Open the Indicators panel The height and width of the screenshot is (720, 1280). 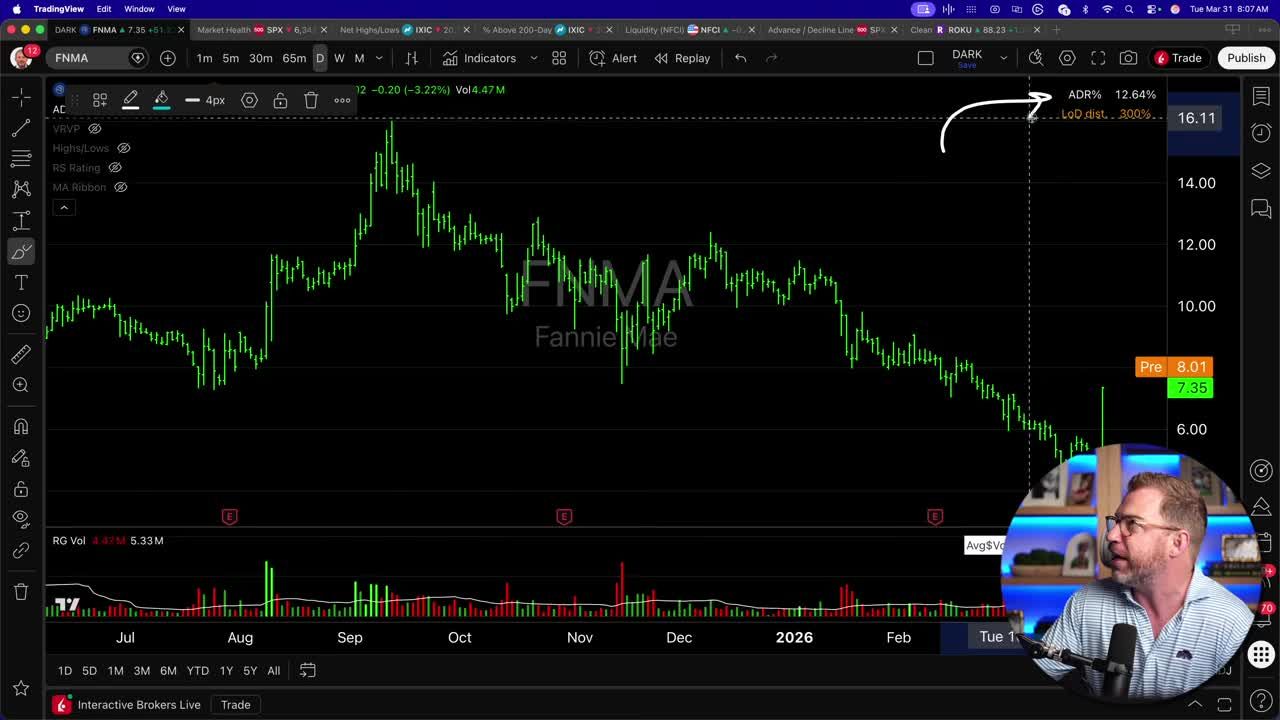pos(489,58)
